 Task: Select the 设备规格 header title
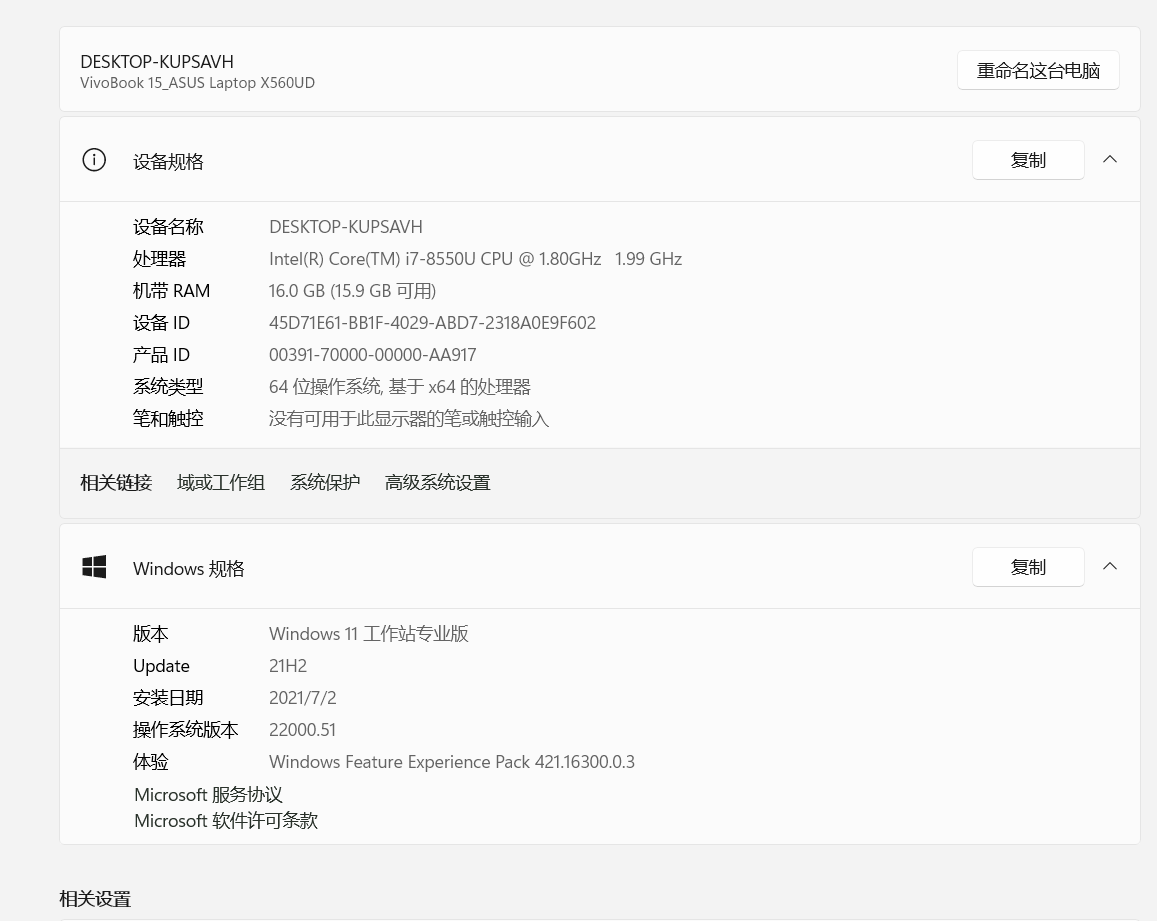tap(168, 162)
